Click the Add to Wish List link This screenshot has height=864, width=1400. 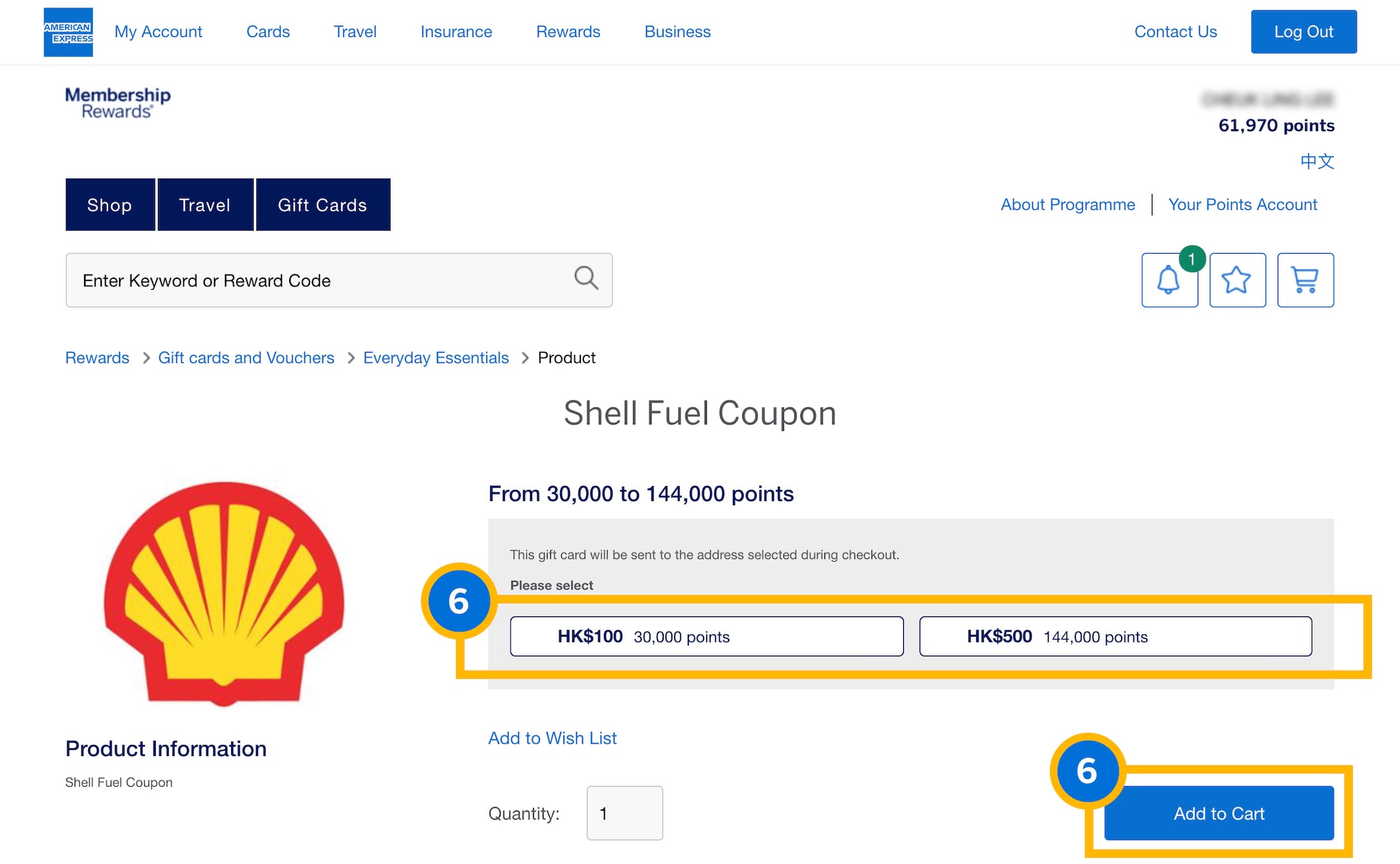click(x=552, y=738)
